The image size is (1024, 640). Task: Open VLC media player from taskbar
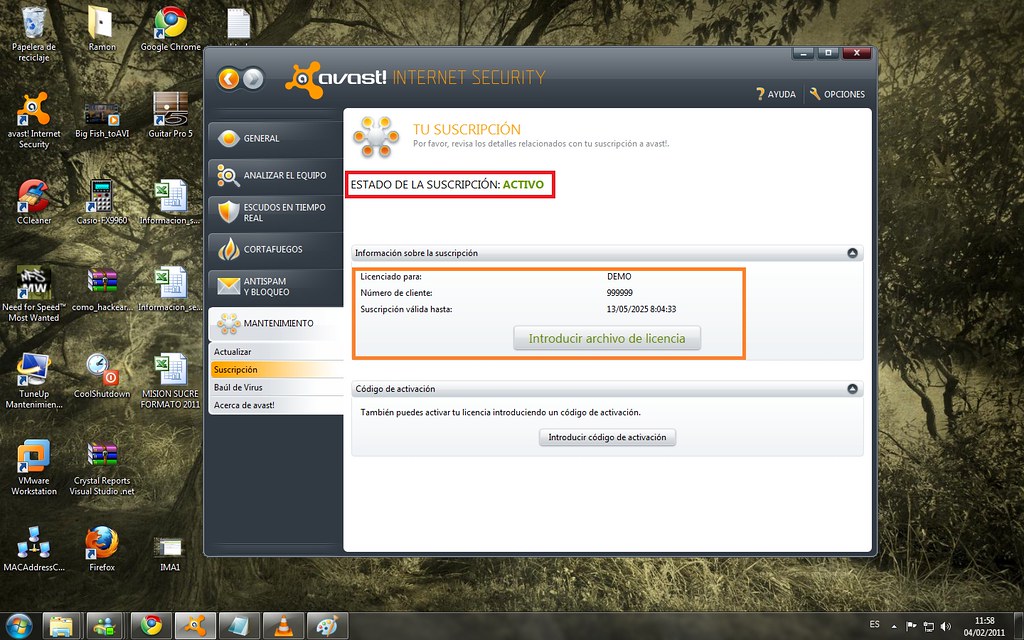point(283,626)
